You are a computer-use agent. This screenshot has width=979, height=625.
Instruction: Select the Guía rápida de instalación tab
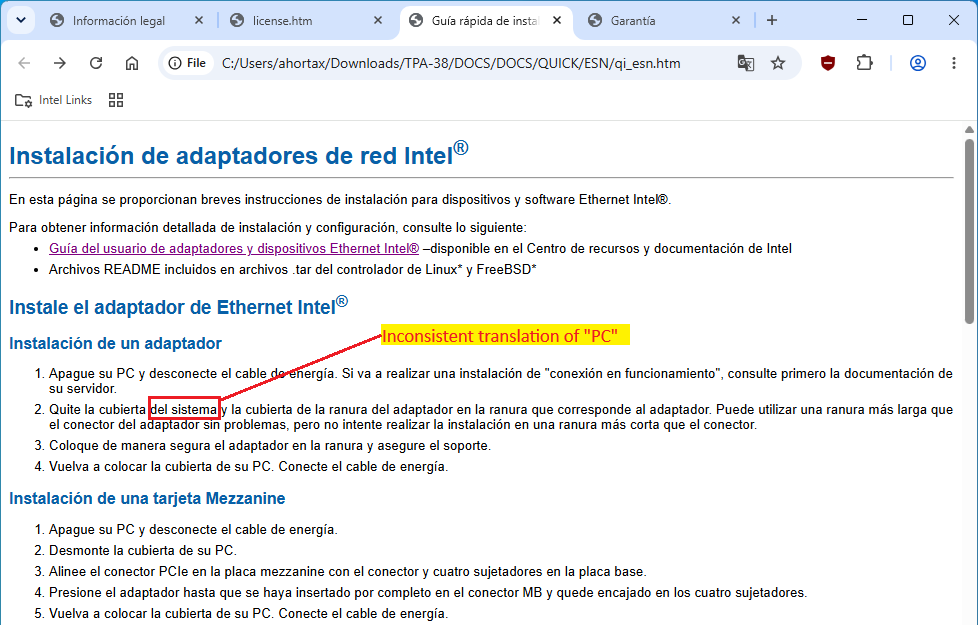[x=484, y=21]
